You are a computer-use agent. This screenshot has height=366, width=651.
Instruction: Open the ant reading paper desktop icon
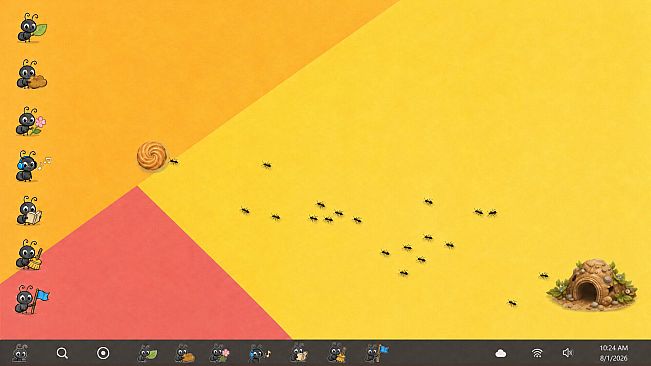pos(29,211)
